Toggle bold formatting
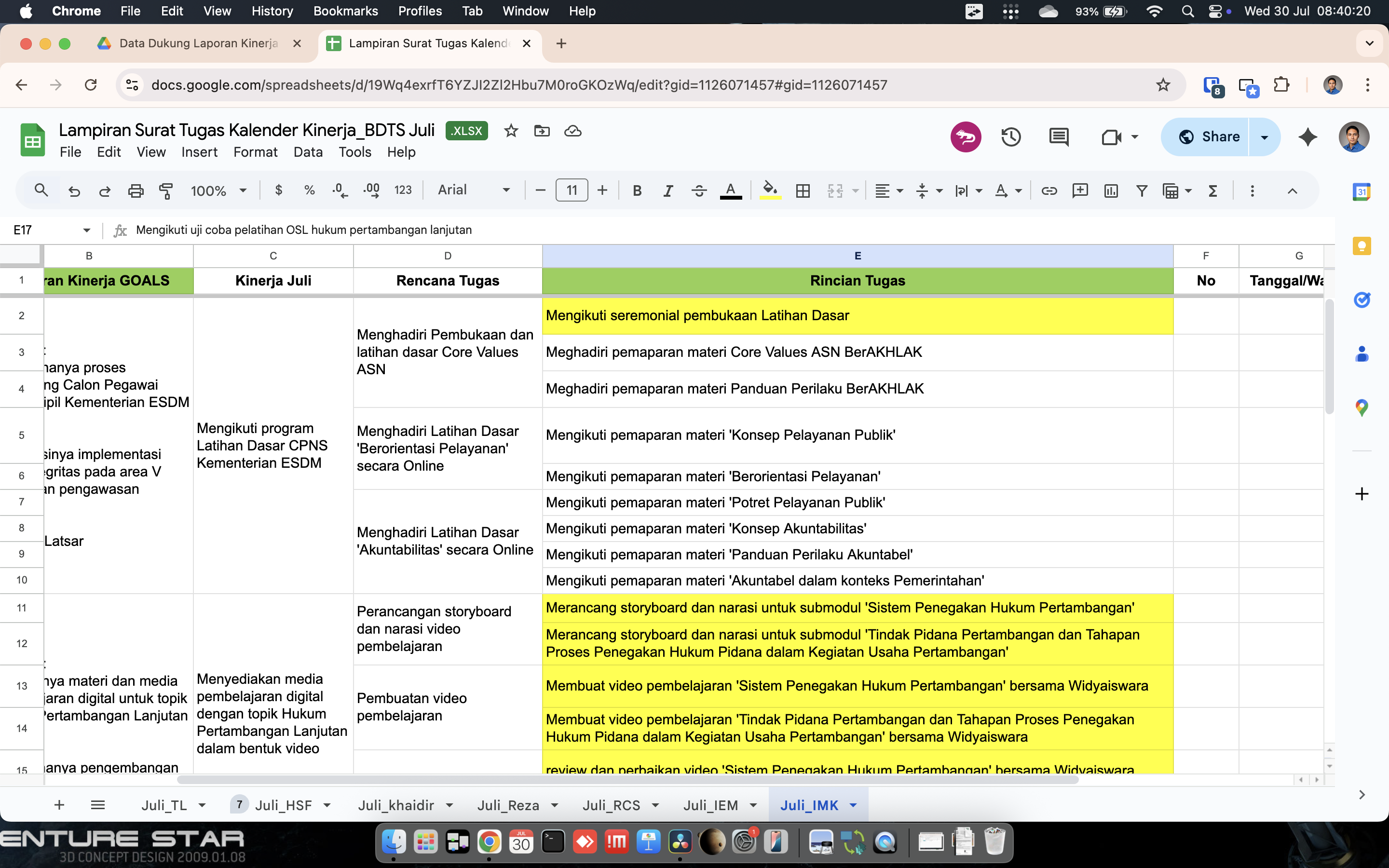Screen dimensions: 1389x868 (637, 190)
